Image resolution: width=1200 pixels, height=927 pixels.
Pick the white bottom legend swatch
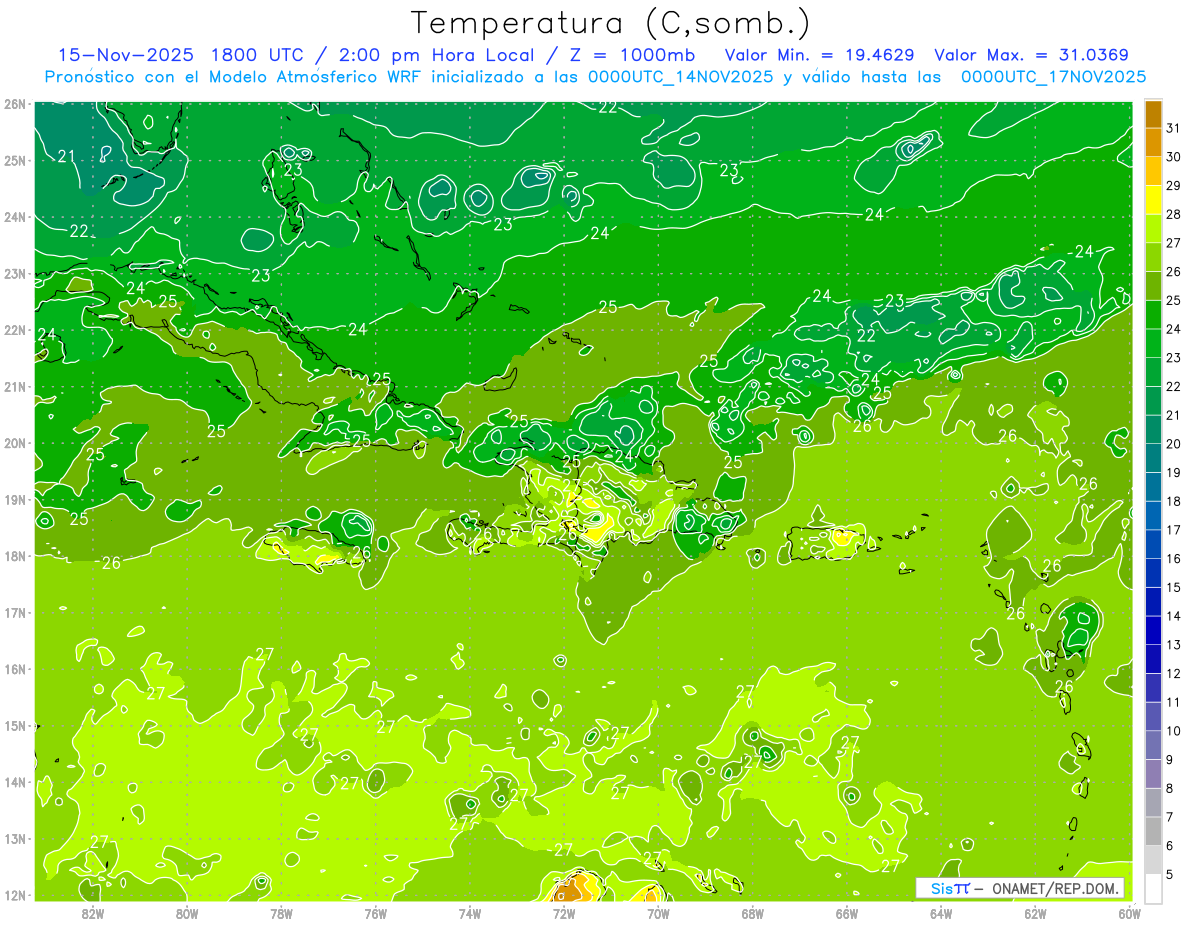1154,888
